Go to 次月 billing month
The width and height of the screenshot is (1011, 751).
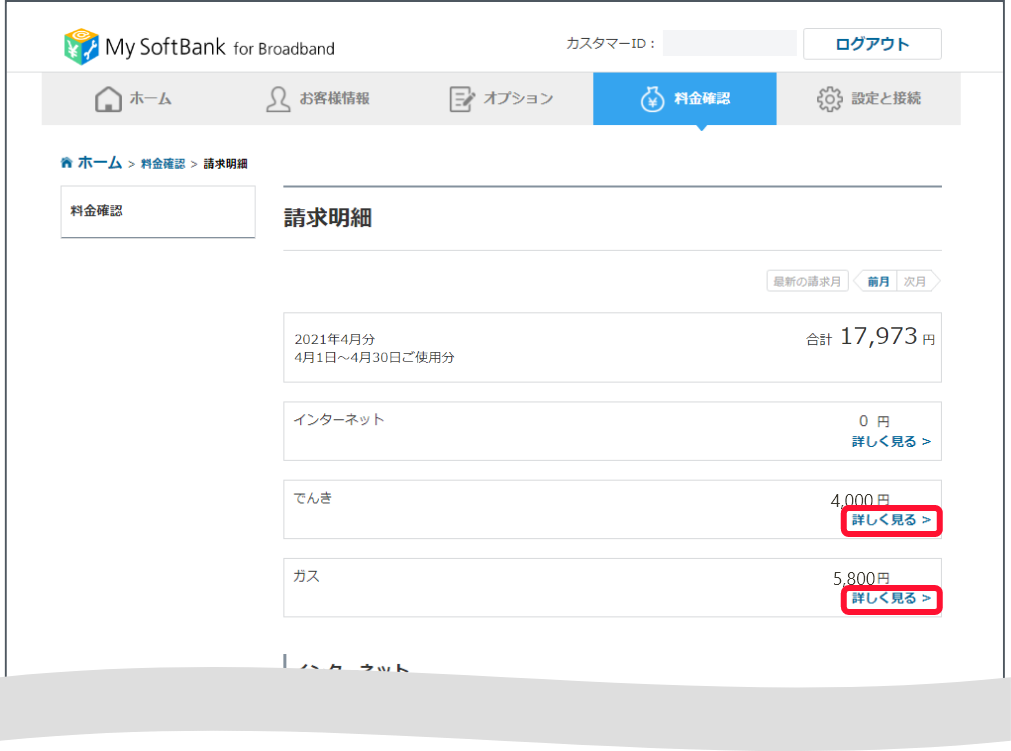tap(916, 281)
